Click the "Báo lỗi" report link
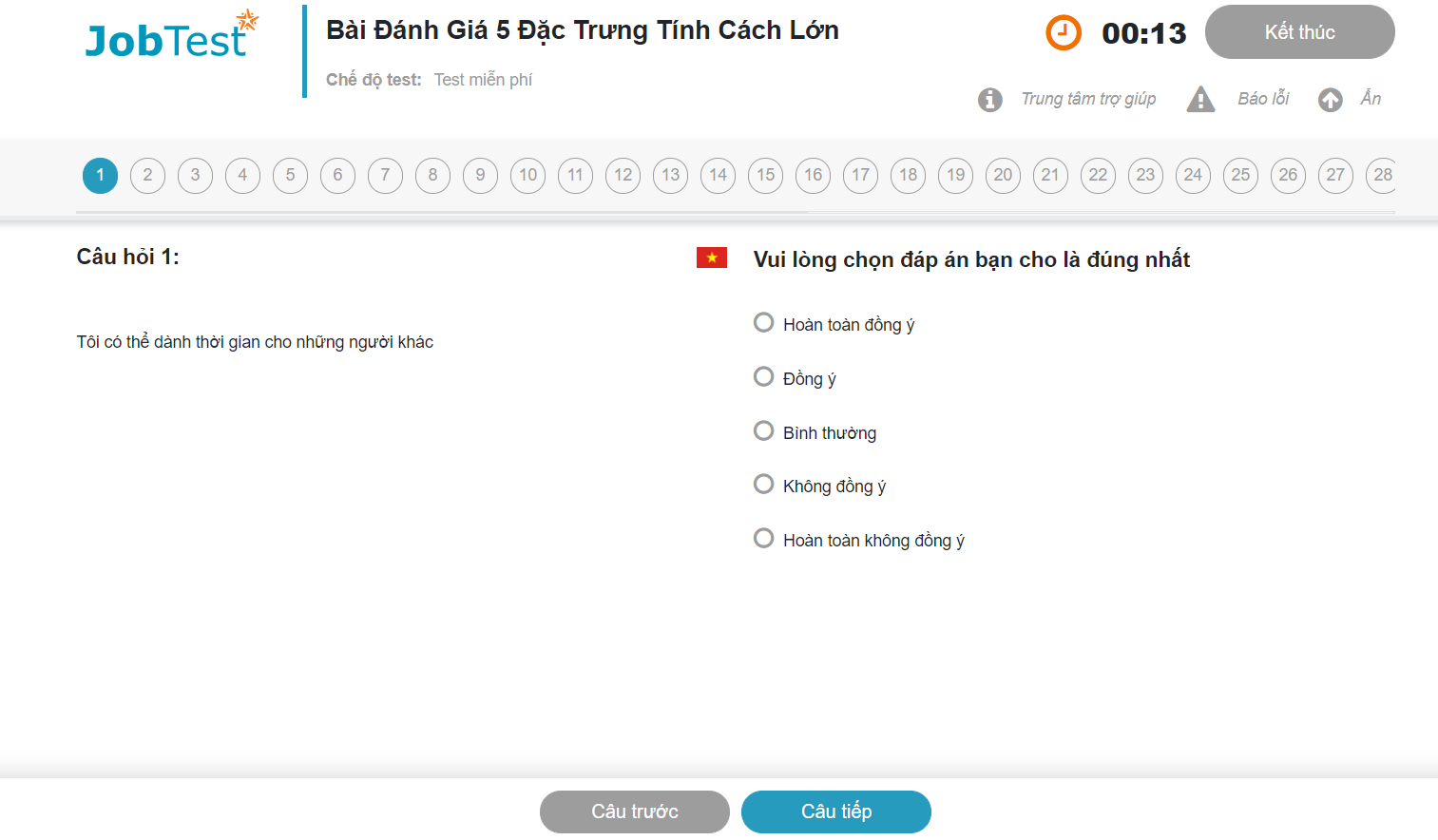This screenshot has width=1438, height=840. click(x=1263, y=99)
